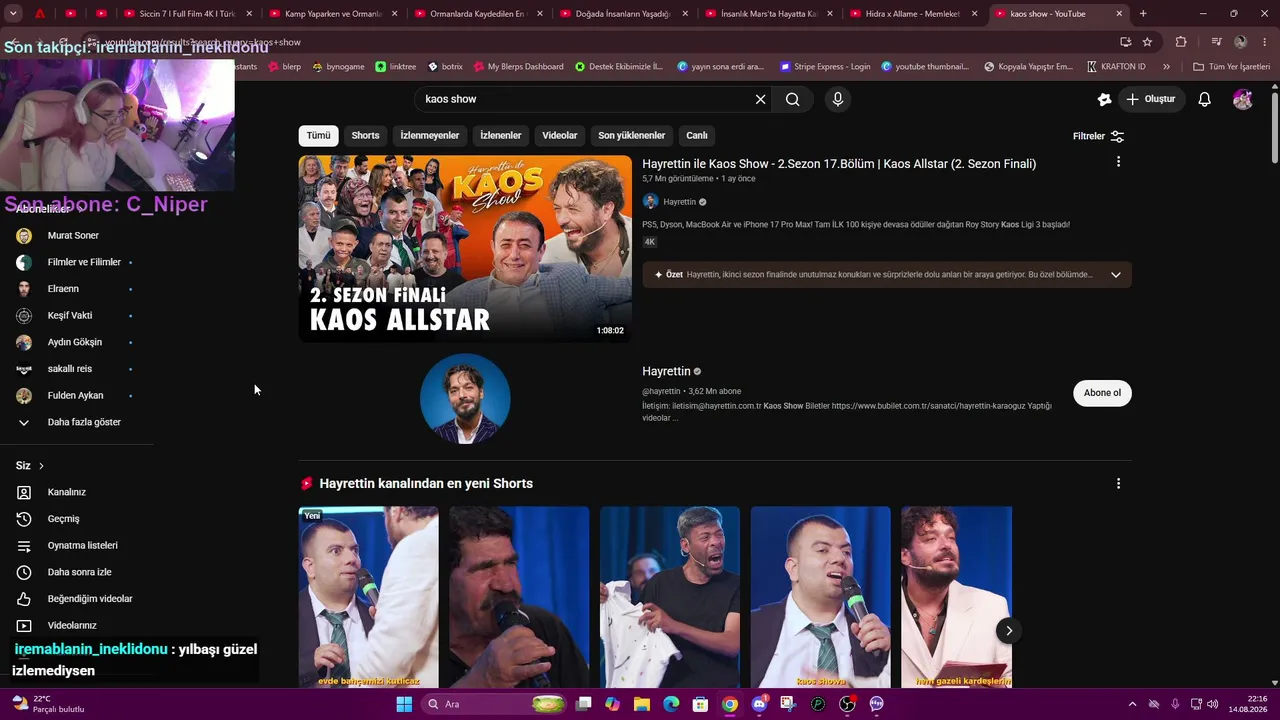Play the Kaos Allstar video thumbnail
1280x720 pixels.
point(465,249)
